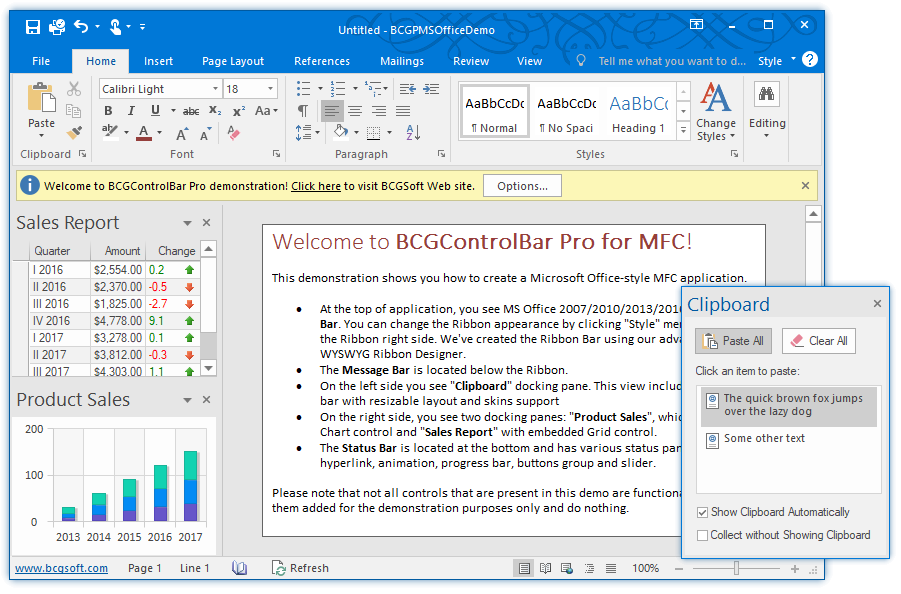
Task: Click the Sort icon in Paragraph group
Action: click(x=413, y=132)
